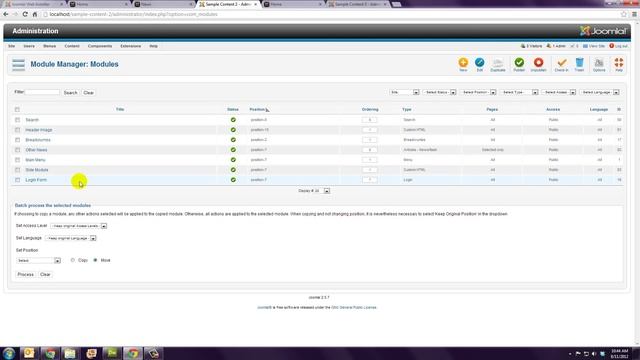Click the filter Search button

click(x=70, y=93)
